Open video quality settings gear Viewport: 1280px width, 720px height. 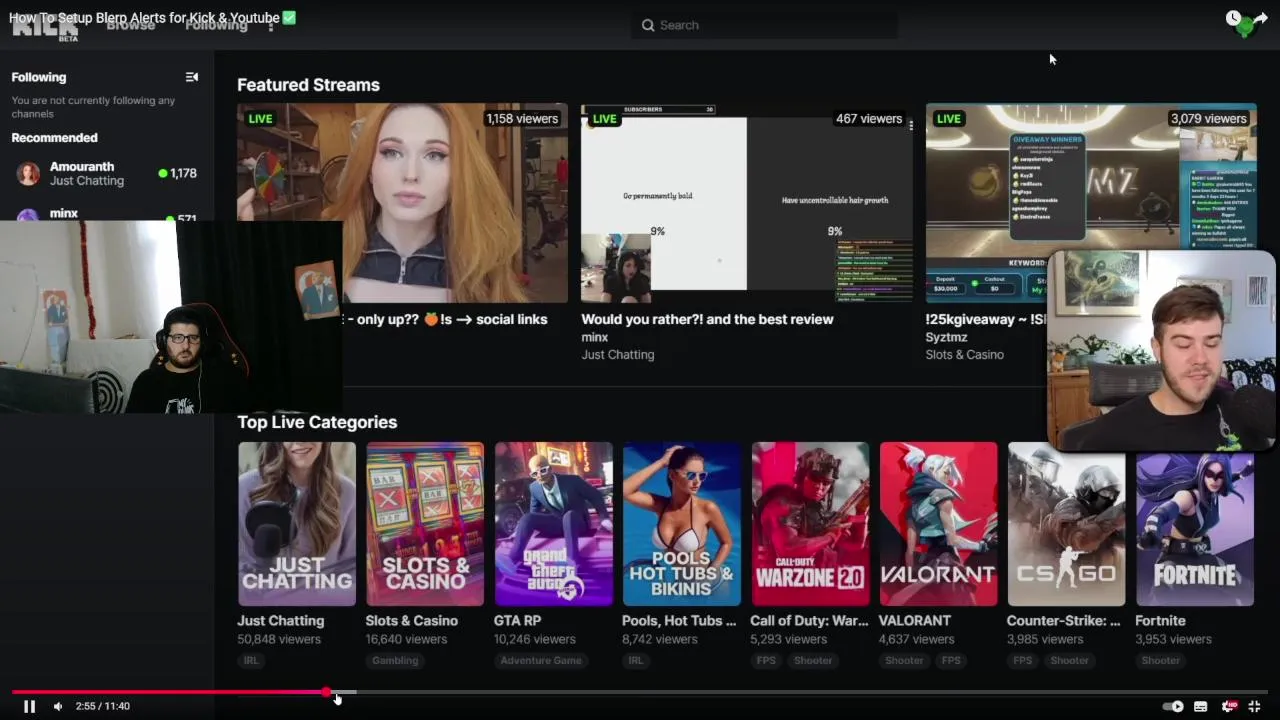click(1228, 706)
